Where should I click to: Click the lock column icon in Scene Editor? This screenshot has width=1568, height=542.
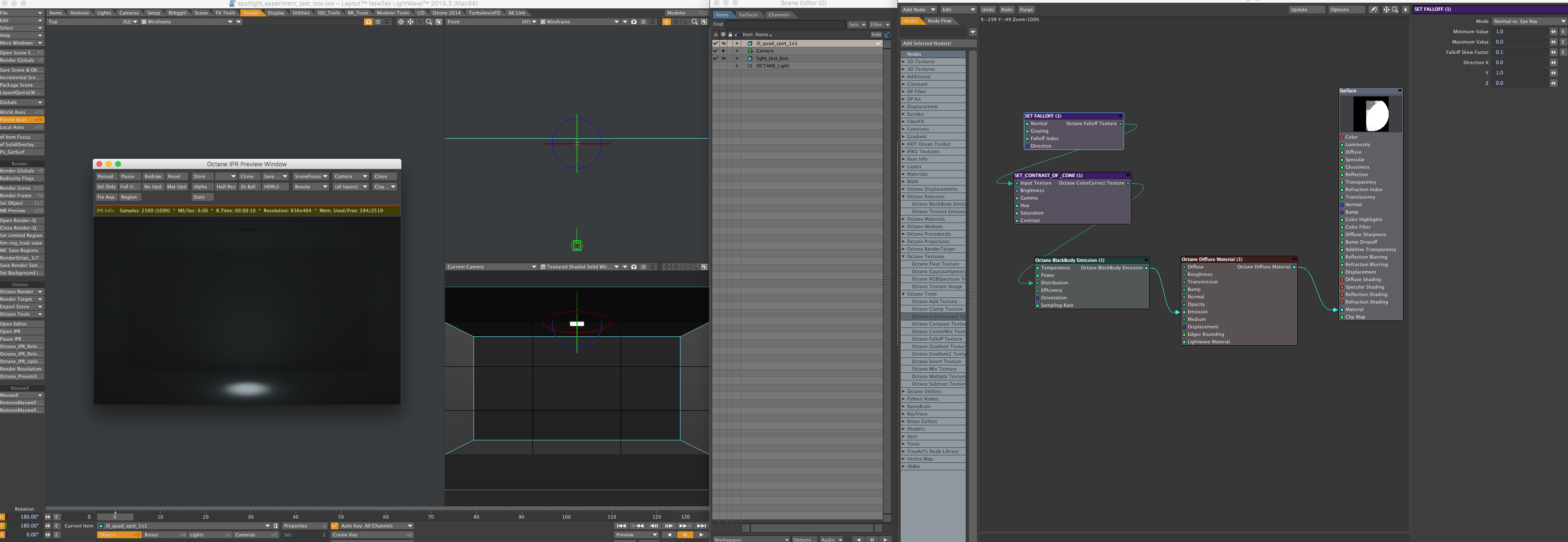click(x=730, y=35)
